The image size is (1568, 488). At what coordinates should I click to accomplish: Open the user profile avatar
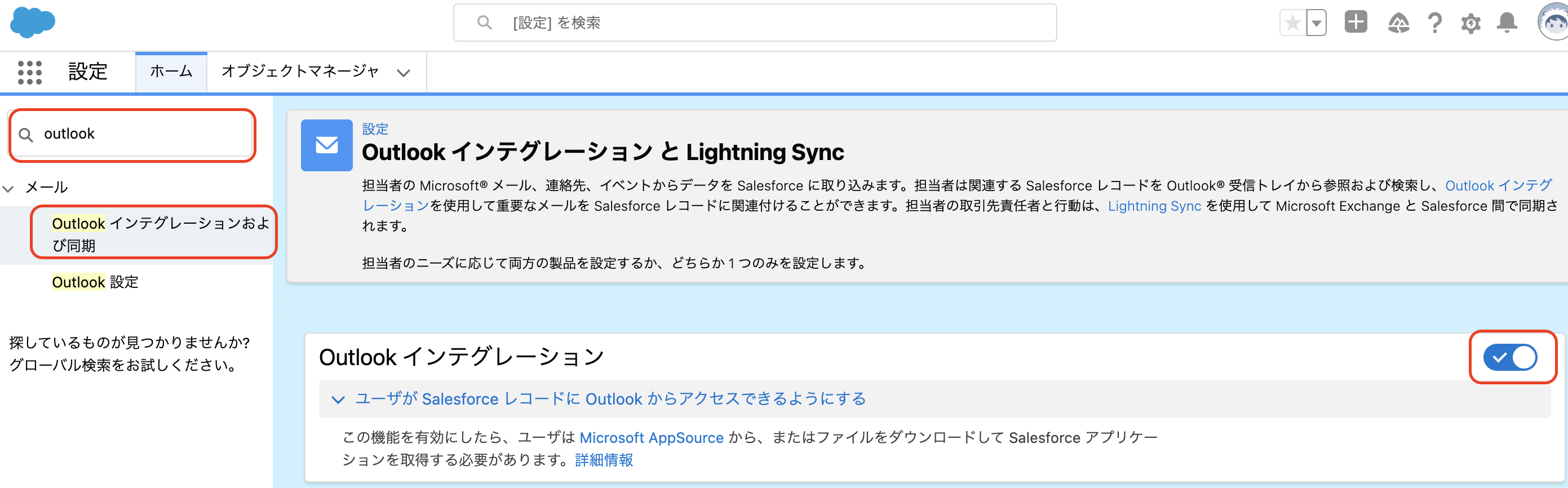point(1553,22)
